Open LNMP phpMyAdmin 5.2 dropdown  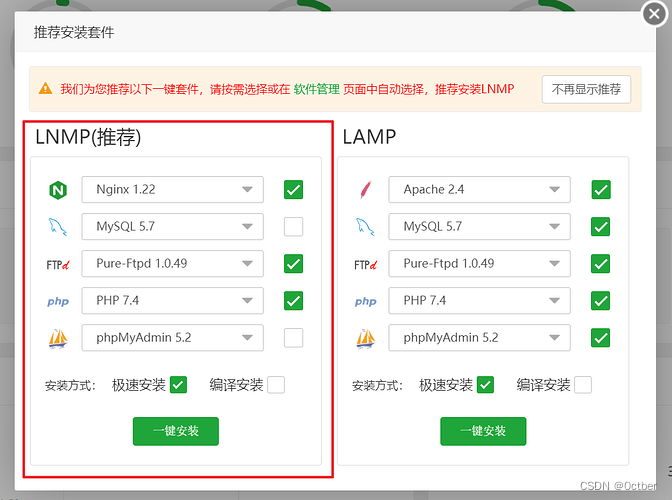[x=173, y=338]
